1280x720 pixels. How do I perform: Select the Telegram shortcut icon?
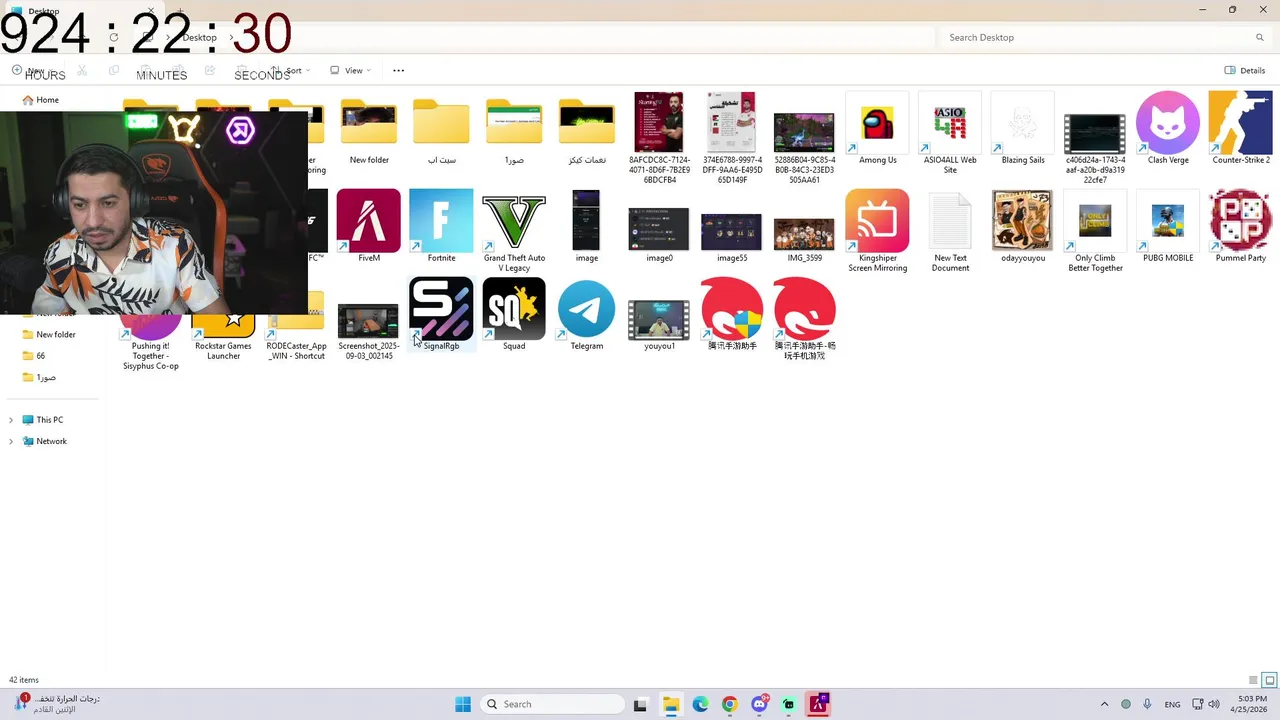pos(587,308)
